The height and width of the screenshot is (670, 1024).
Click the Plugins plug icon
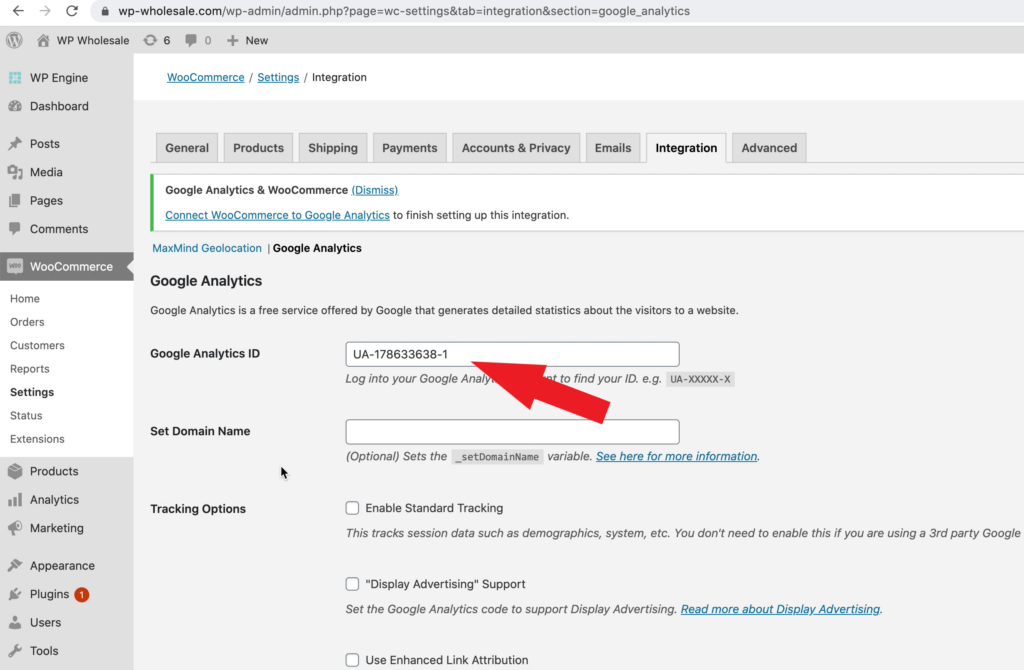pos(15,594)
